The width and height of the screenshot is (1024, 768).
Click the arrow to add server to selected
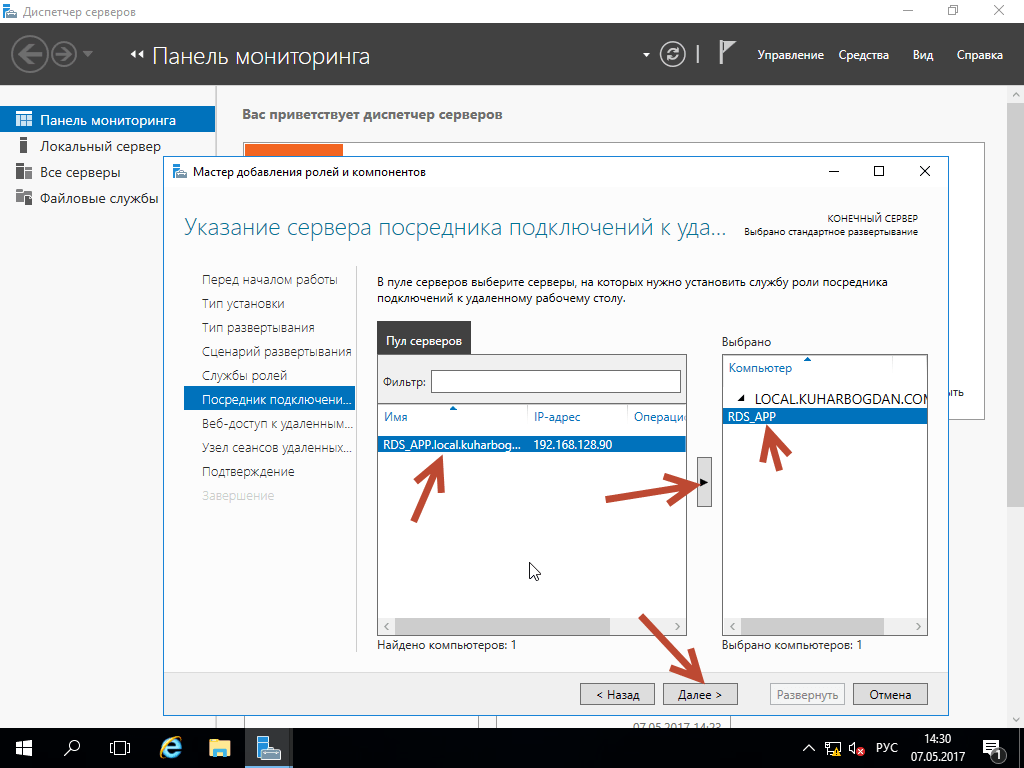(x=704, y=482)
